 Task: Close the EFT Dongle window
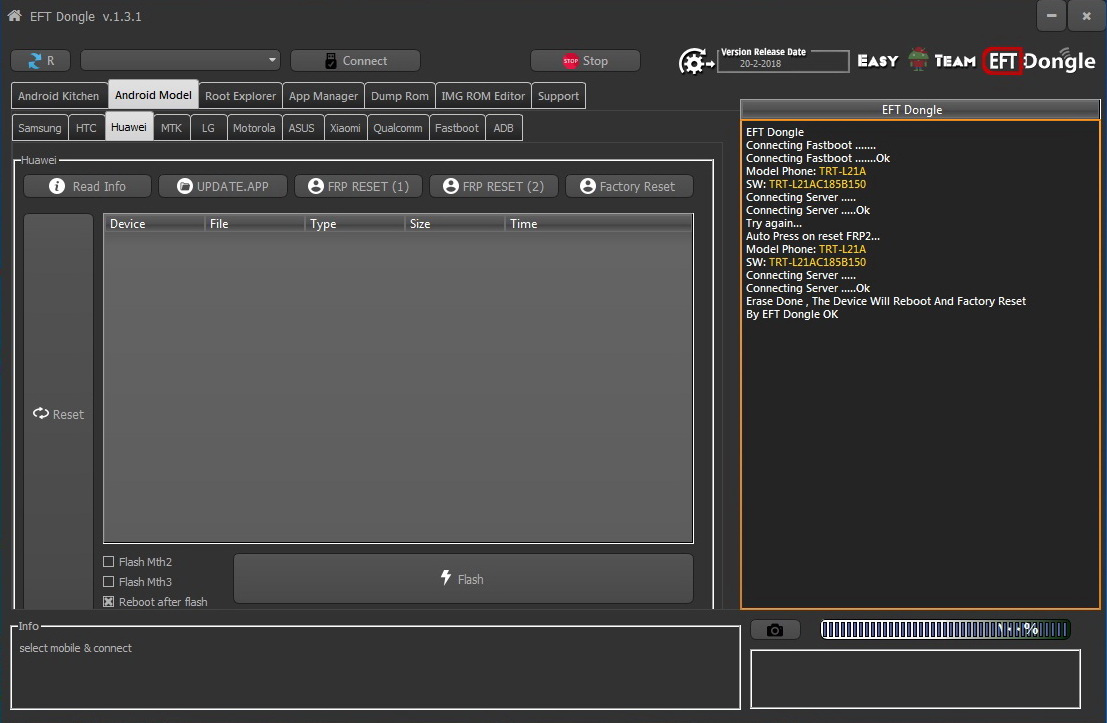pyautogui.click(x=1087, y=16)
